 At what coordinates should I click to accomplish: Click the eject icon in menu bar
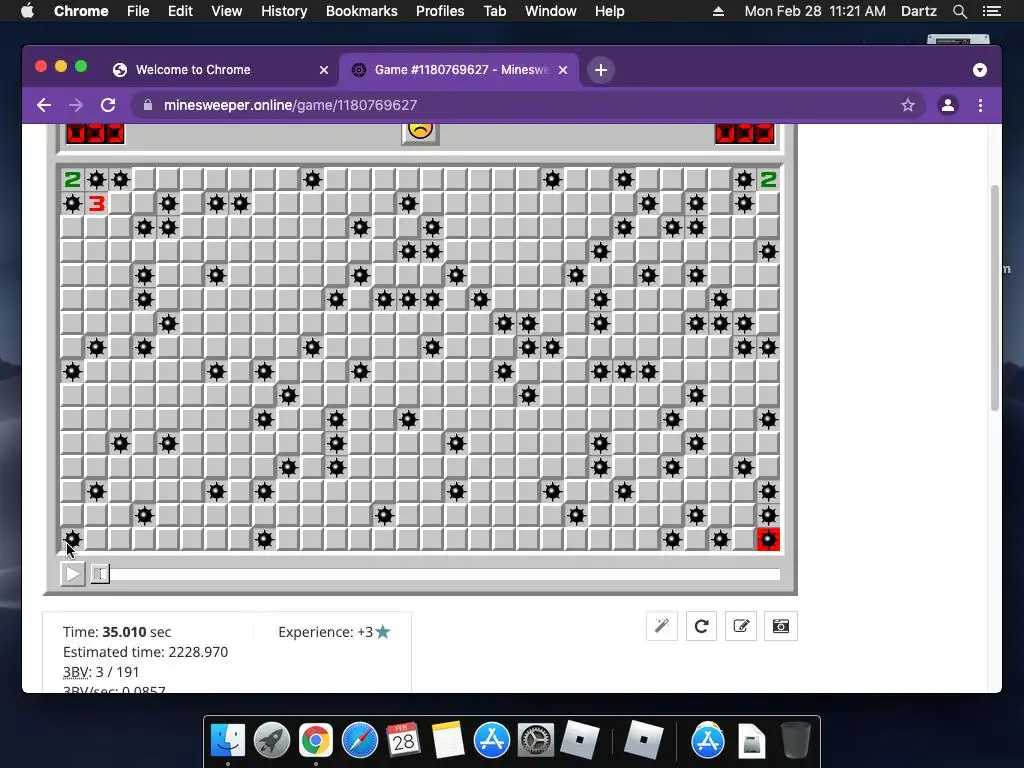point(718,11)
